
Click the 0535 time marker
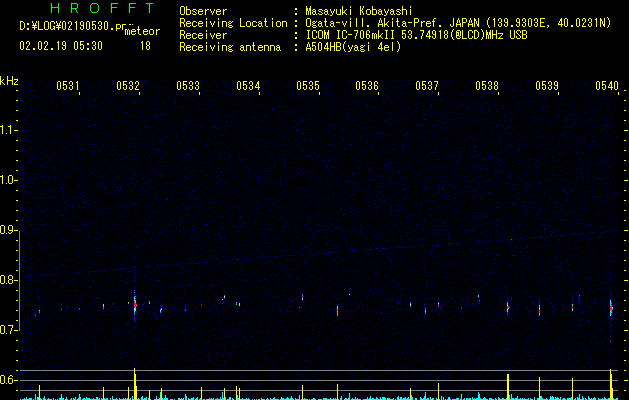(x=308, y=86)
